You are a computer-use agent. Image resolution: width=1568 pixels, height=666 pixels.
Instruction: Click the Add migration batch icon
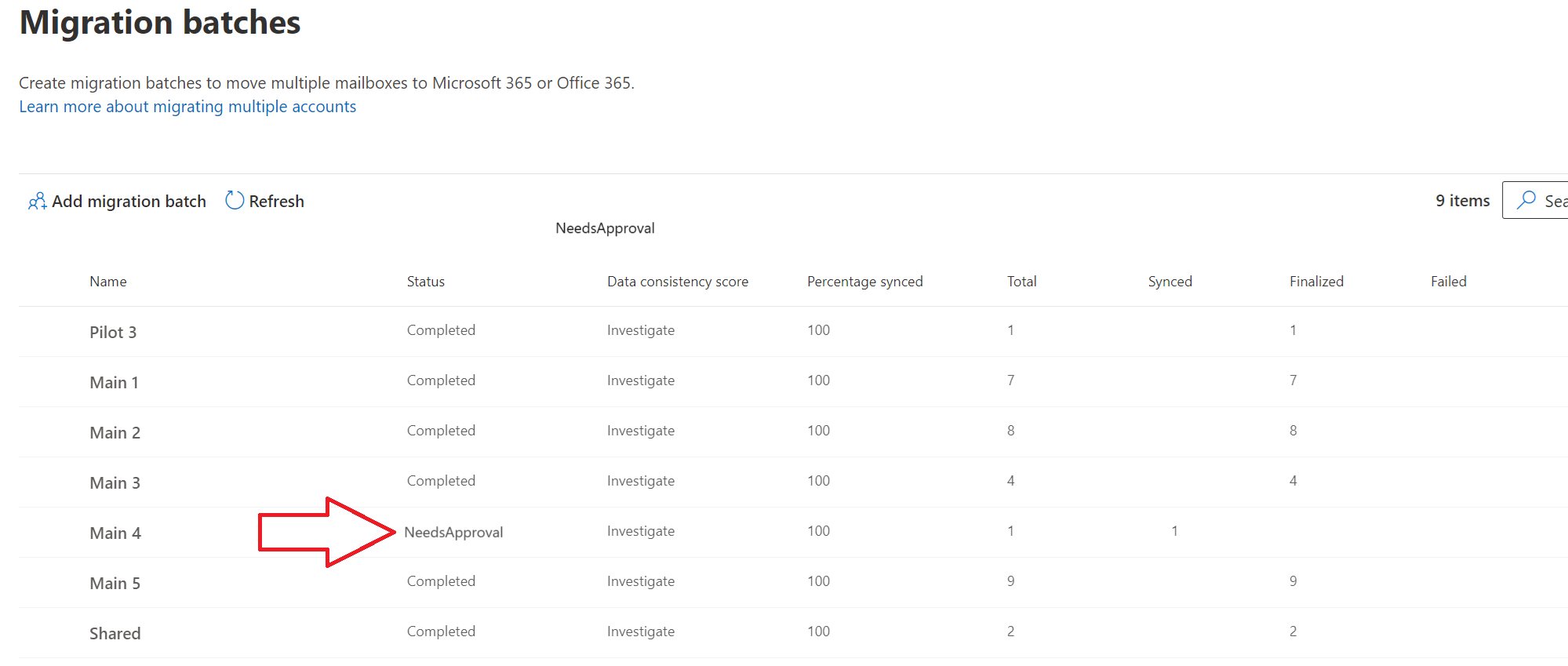[x=37, y=202]
